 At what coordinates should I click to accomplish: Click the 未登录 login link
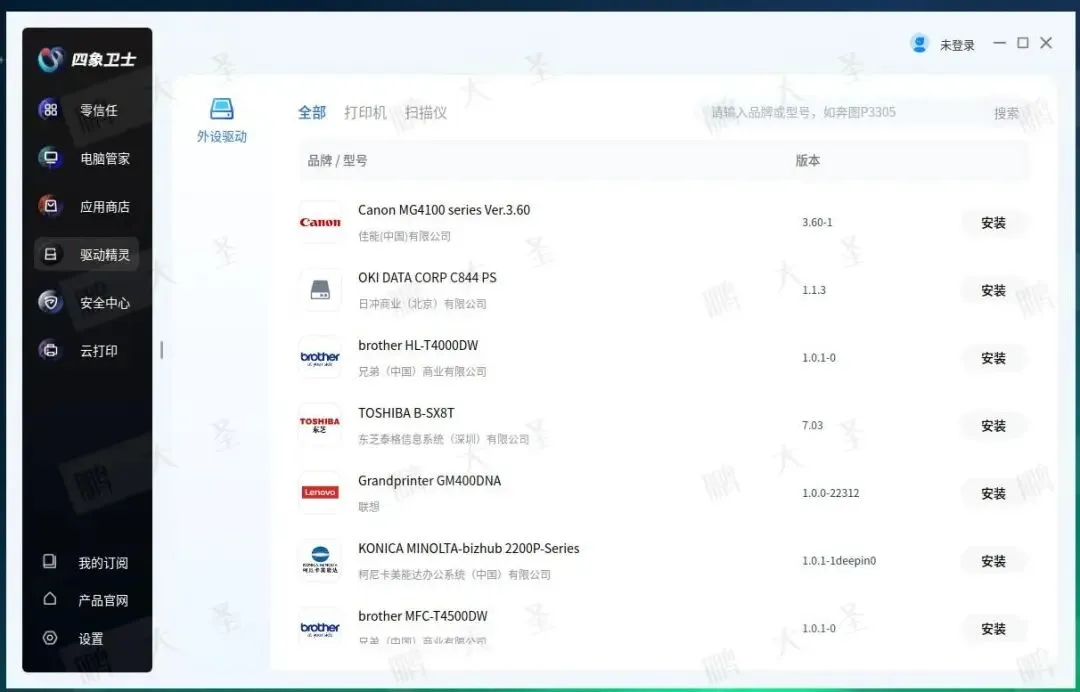coord(957,45)
